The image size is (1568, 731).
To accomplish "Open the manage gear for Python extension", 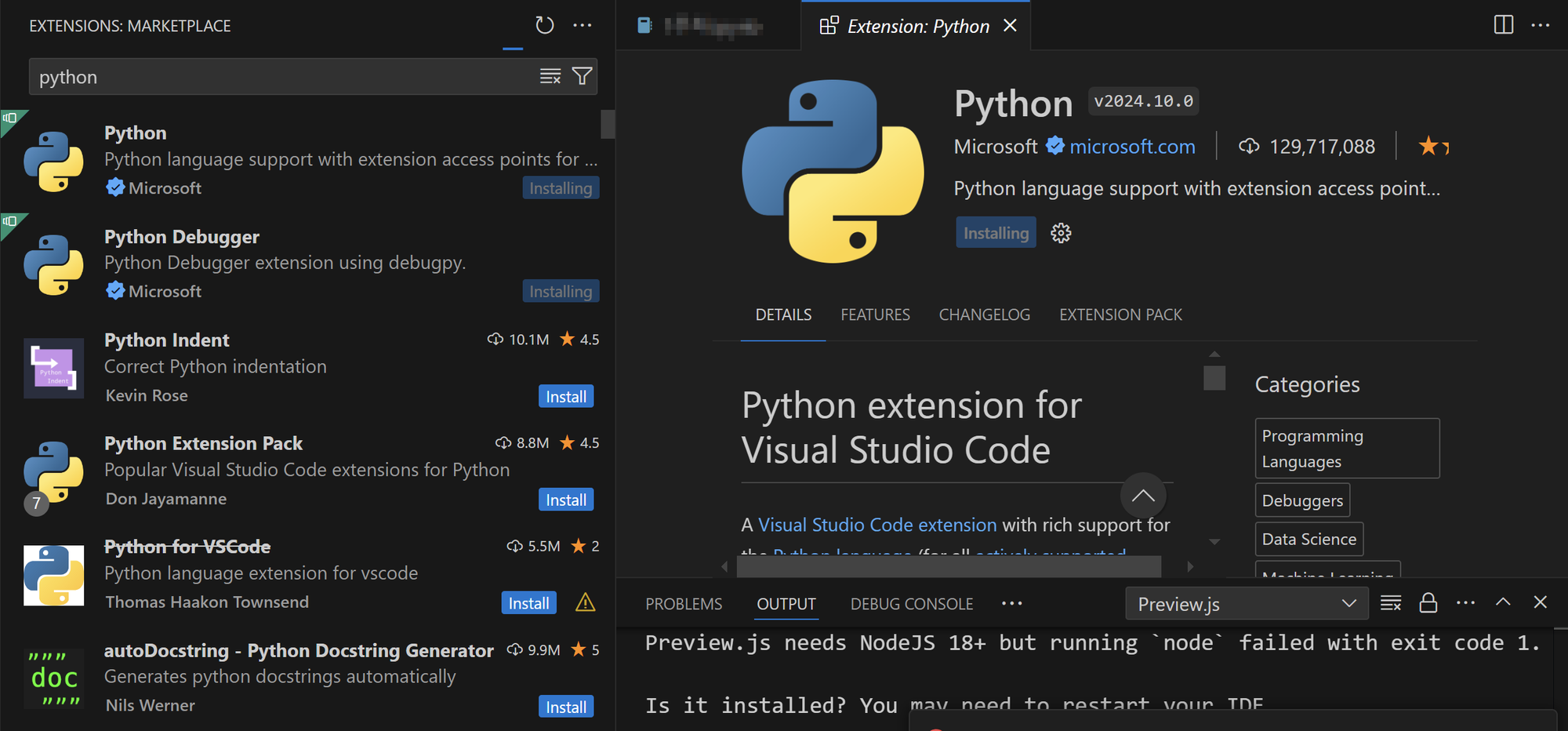I will (1061, 233).
